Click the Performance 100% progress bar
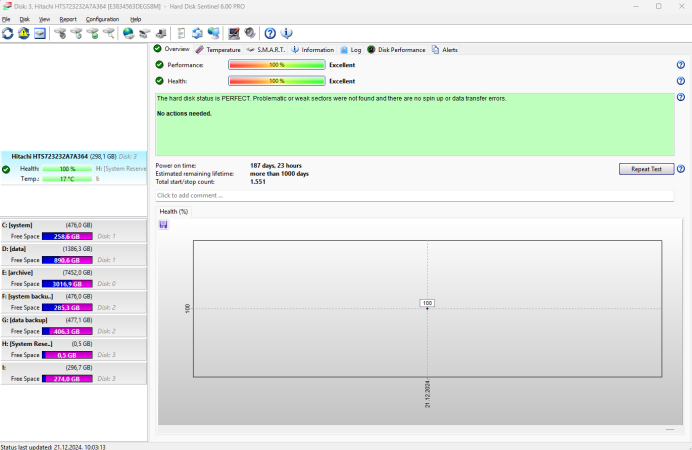 pyautogui.click(x=277, y=65)
